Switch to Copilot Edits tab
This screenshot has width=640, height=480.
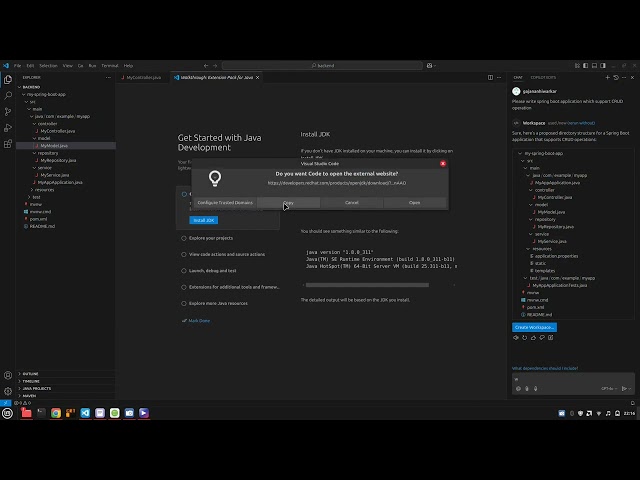[x=543, y=78]
